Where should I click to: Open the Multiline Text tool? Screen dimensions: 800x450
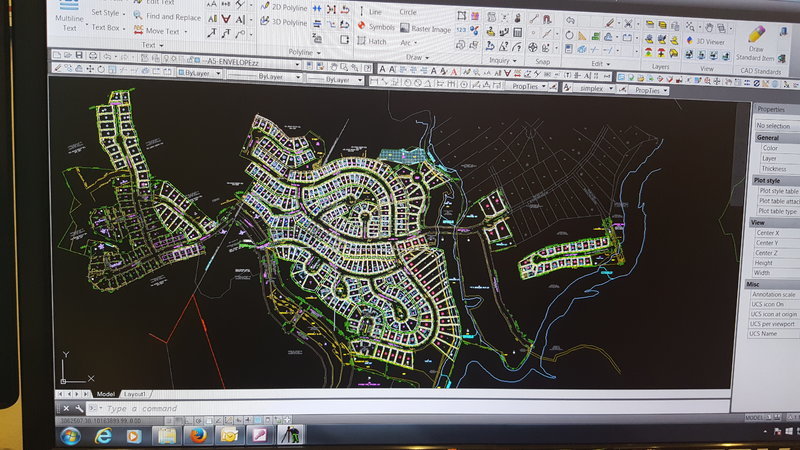tap(69, 17)
